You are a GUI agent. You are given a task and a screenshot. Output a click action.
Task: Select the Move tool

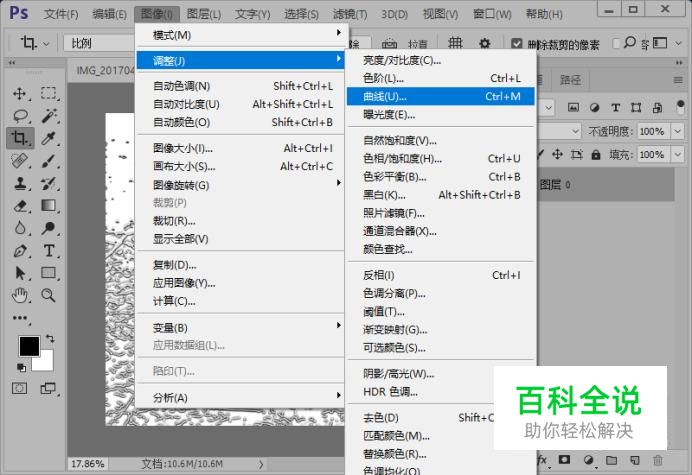pyautogui.click(x=20, y=93)
